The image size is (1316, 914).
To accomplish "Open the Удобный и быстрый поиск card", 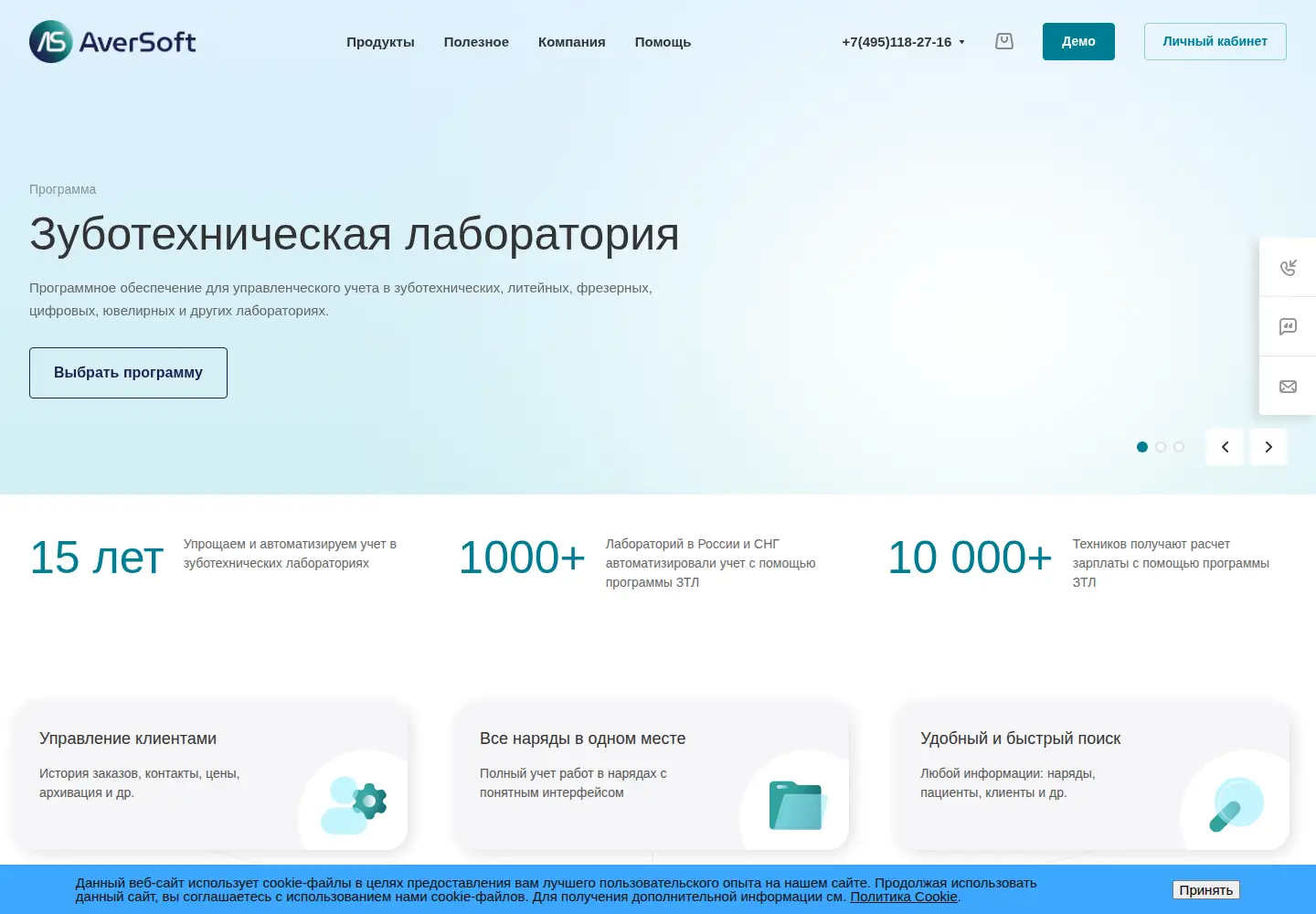I will (x=1092, y=775).
